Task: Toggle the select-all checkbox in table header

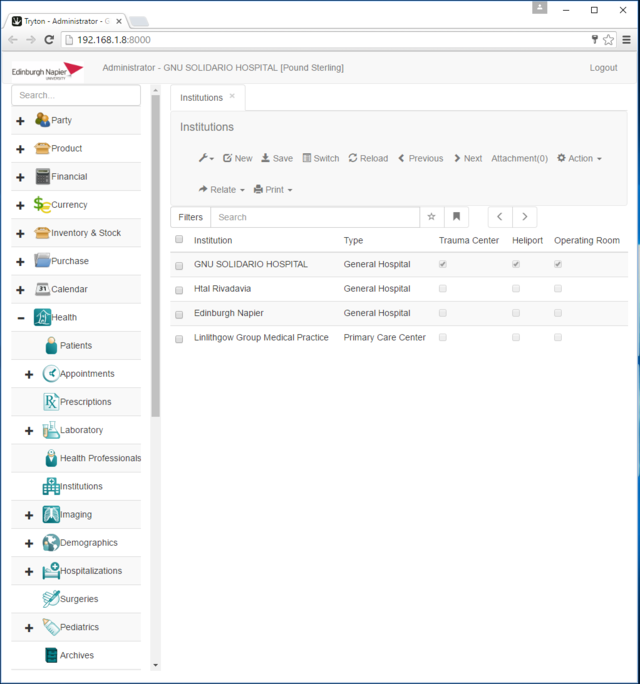Action: coord(179,240)
